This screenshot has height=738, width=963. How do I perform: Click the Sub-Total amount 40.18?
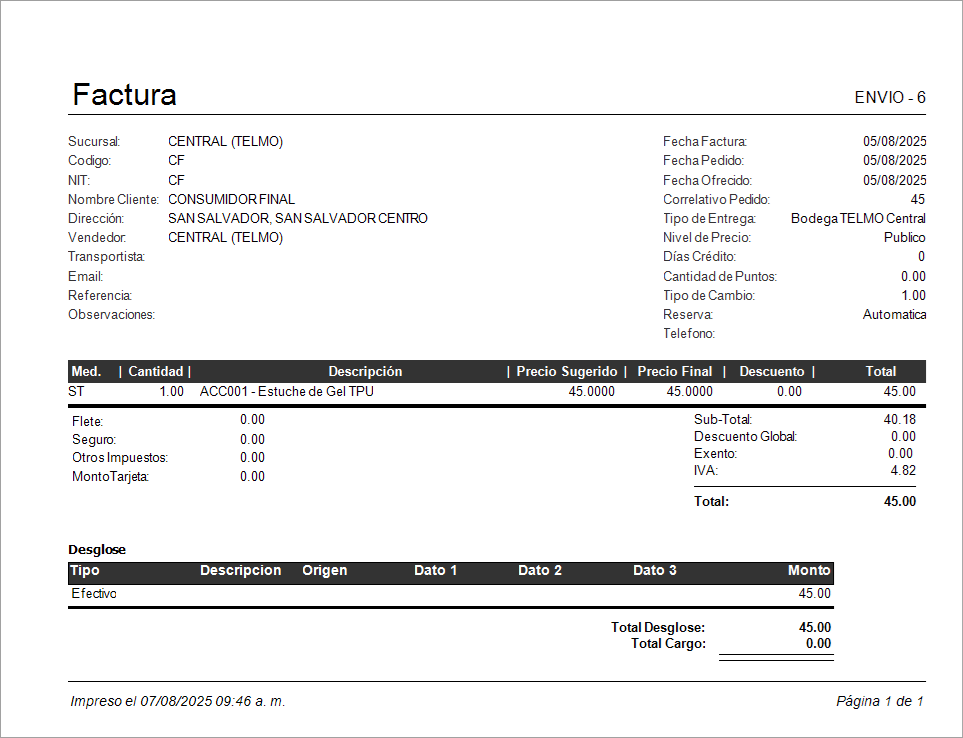pos(900,420)
